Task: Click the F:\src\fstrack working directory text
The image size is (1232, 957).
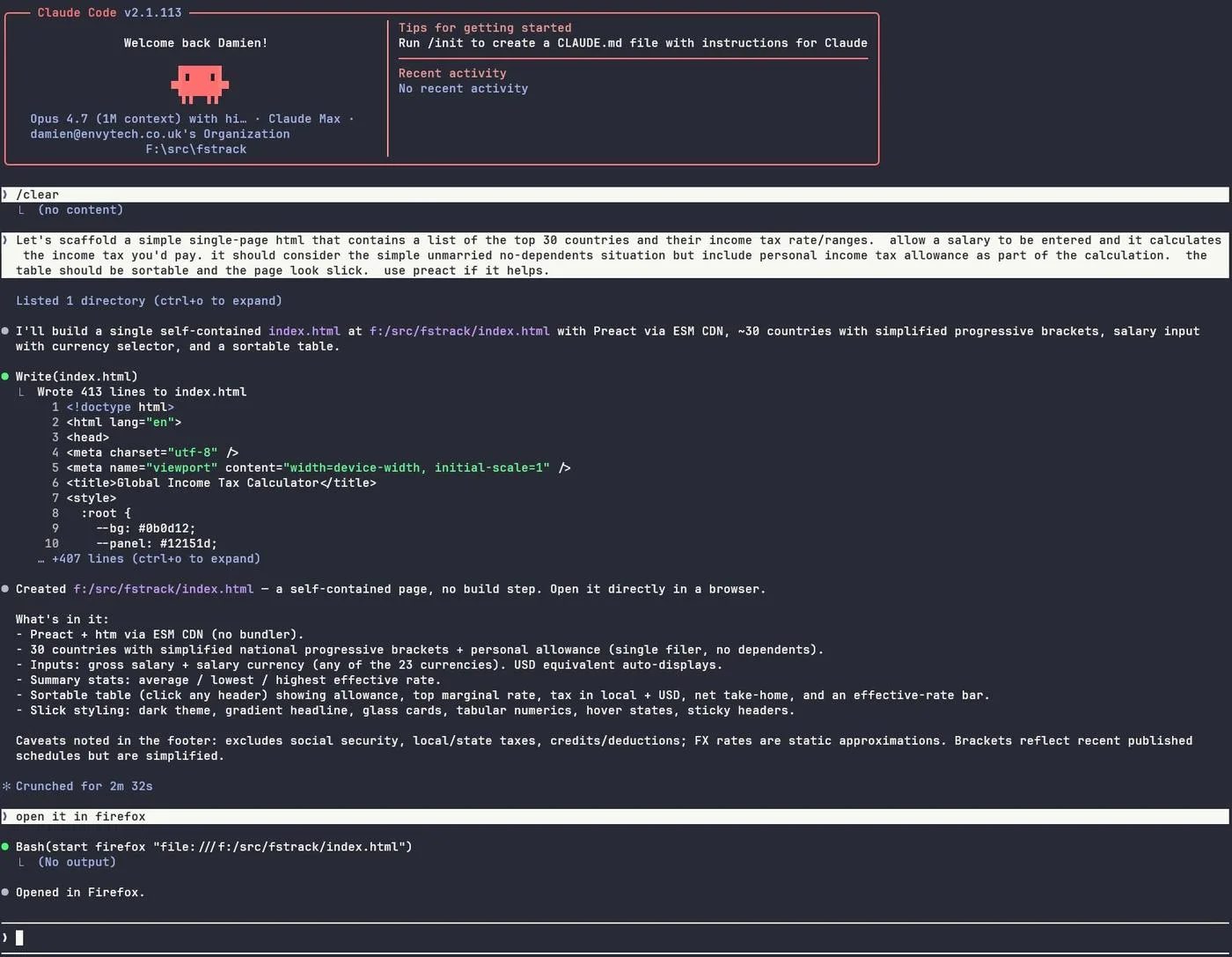Action: coord(196,150)
